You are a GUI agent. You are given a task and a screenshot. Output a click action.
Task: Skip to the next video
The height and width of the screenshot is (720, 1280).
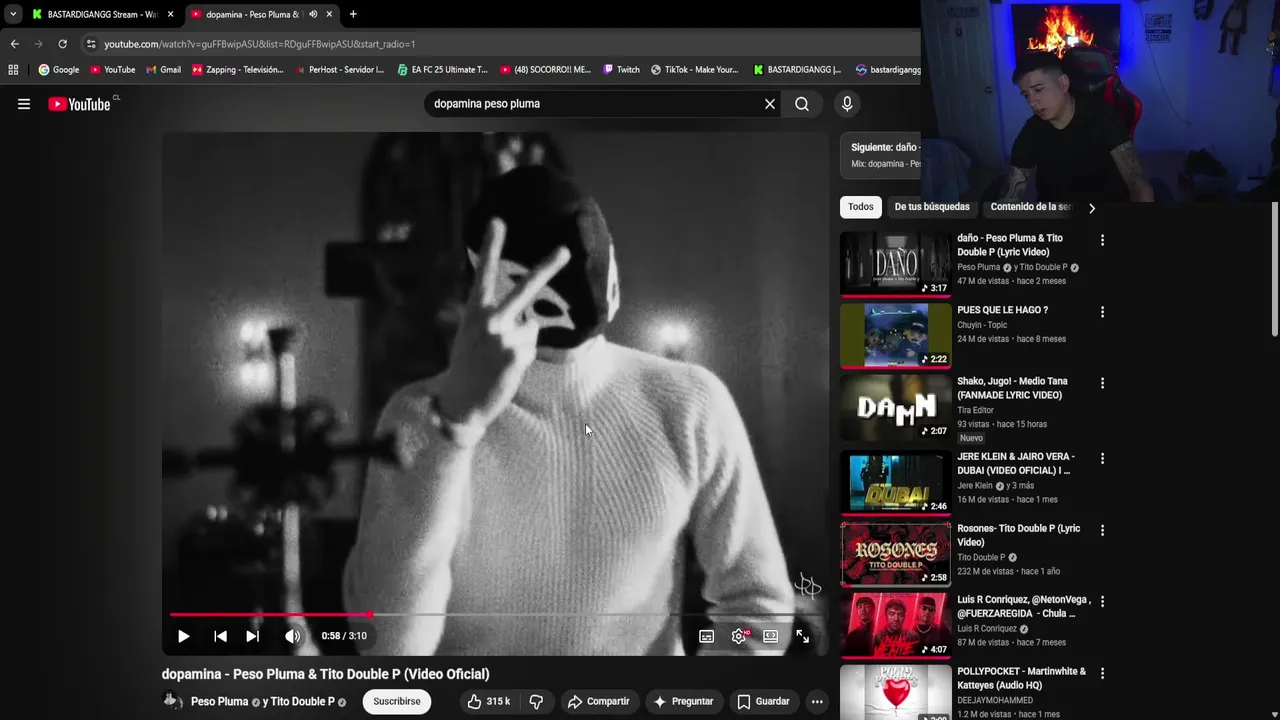coord(253,636)
